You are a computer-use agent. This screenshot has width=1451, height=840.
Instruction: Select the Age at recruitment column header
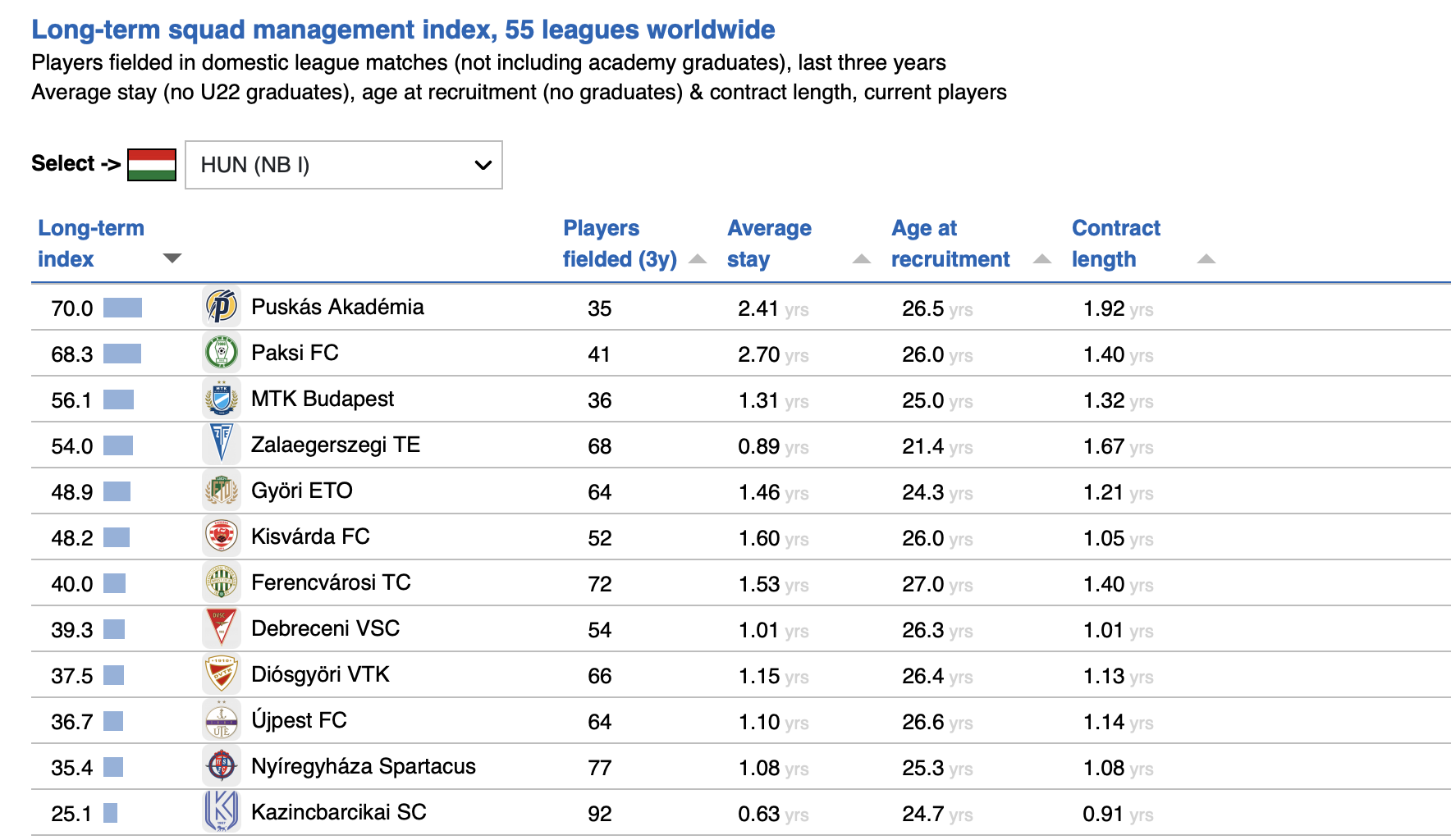[x=950, y=244]
